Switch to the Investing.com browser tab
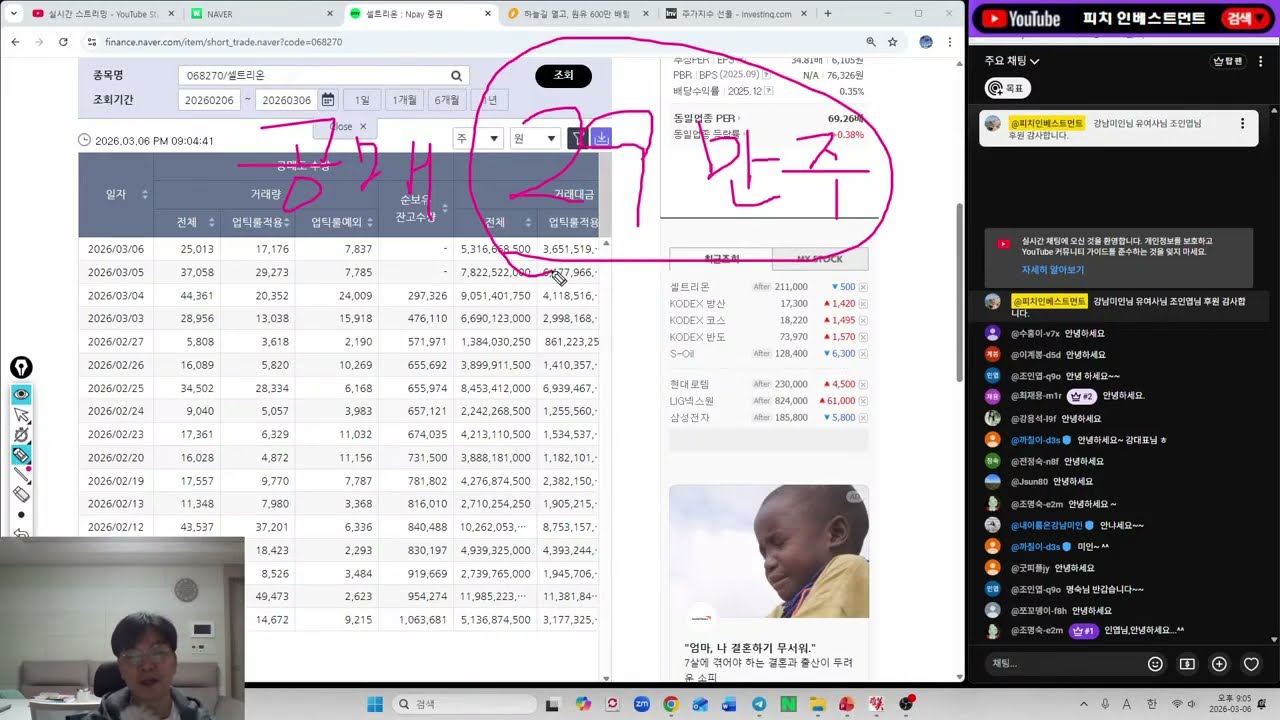Image resolution: width=1280 pixels, height=720 pixels. (x=735, y=14)
